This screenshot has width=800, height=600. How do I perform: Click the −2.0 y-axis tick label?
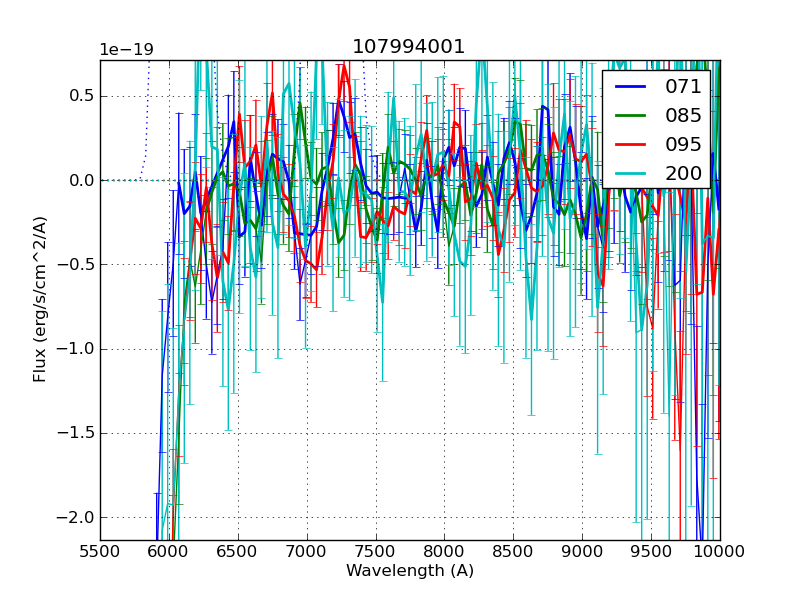click(74, 517)
